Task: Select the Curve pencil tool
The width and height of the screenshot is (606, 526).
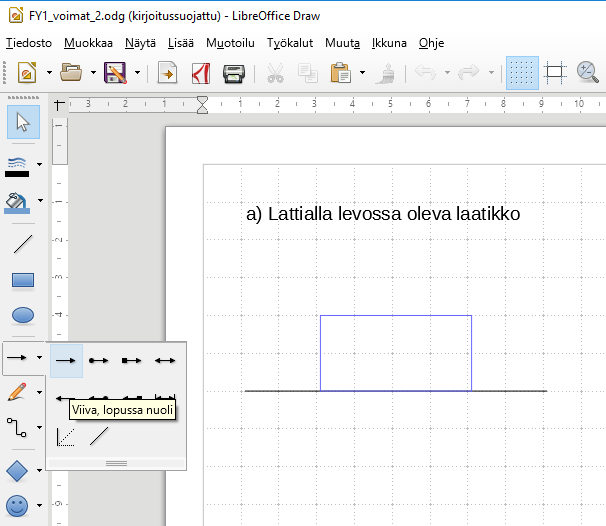Action: coord(17,392)
